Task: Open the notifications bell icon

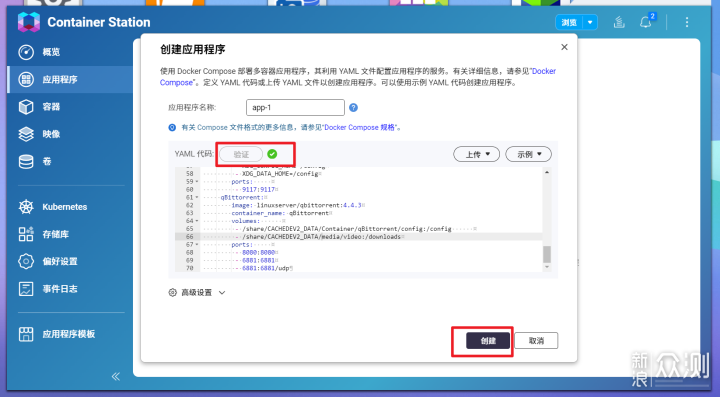Action: [x=646, y=22]
